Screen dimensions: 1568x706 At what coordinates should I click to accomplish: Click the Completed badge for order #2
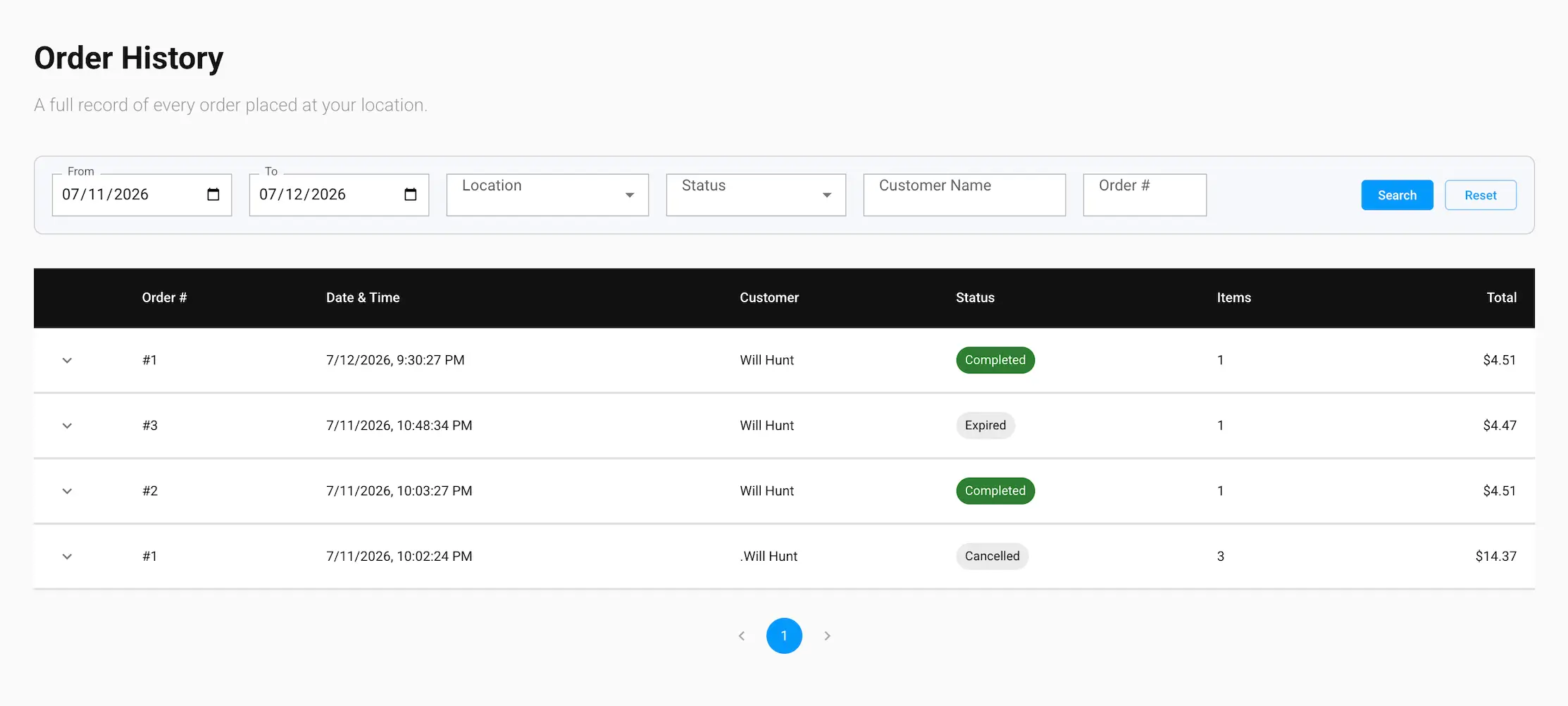point(995,491)
